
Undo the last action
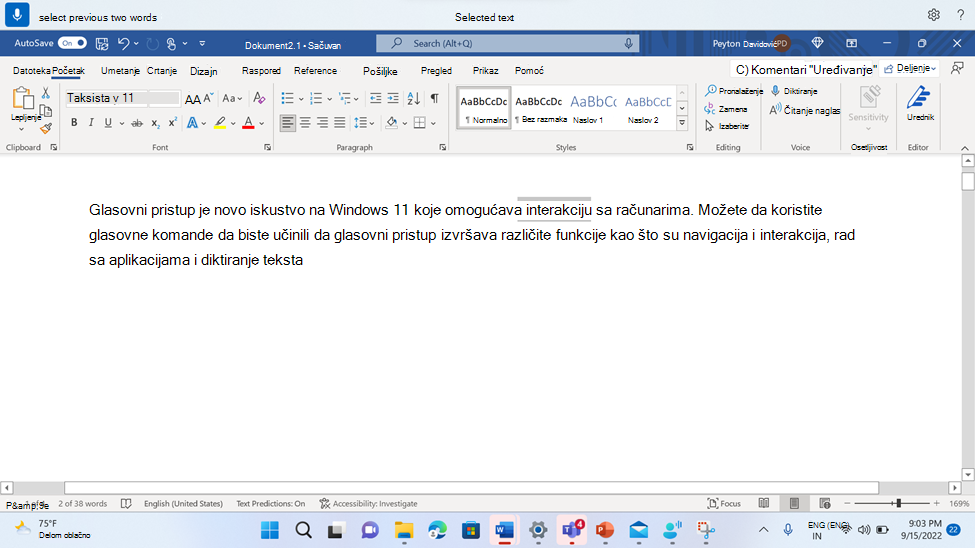tap(123, 44)
